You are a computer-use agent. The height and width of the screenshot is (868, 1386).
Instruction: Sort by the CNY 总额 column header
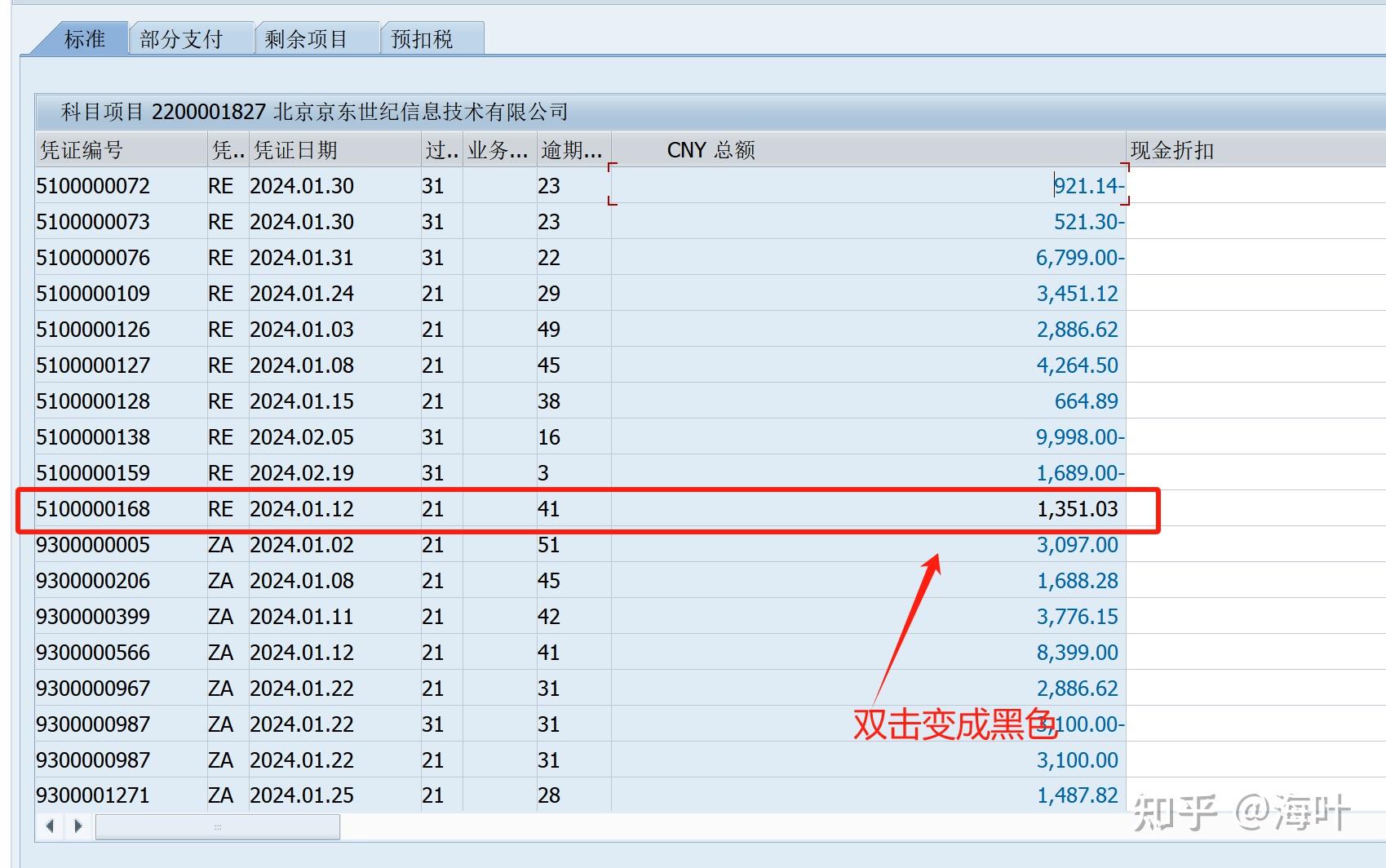point(711,149)
